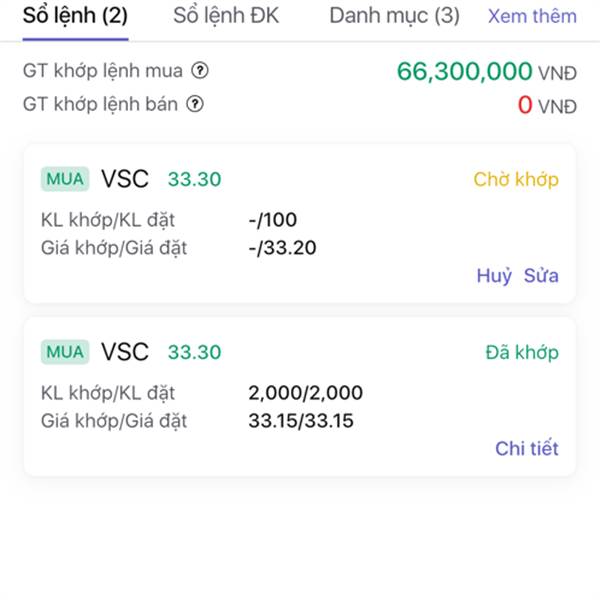Go to Danh mục (3) tab

click(395, 16)
